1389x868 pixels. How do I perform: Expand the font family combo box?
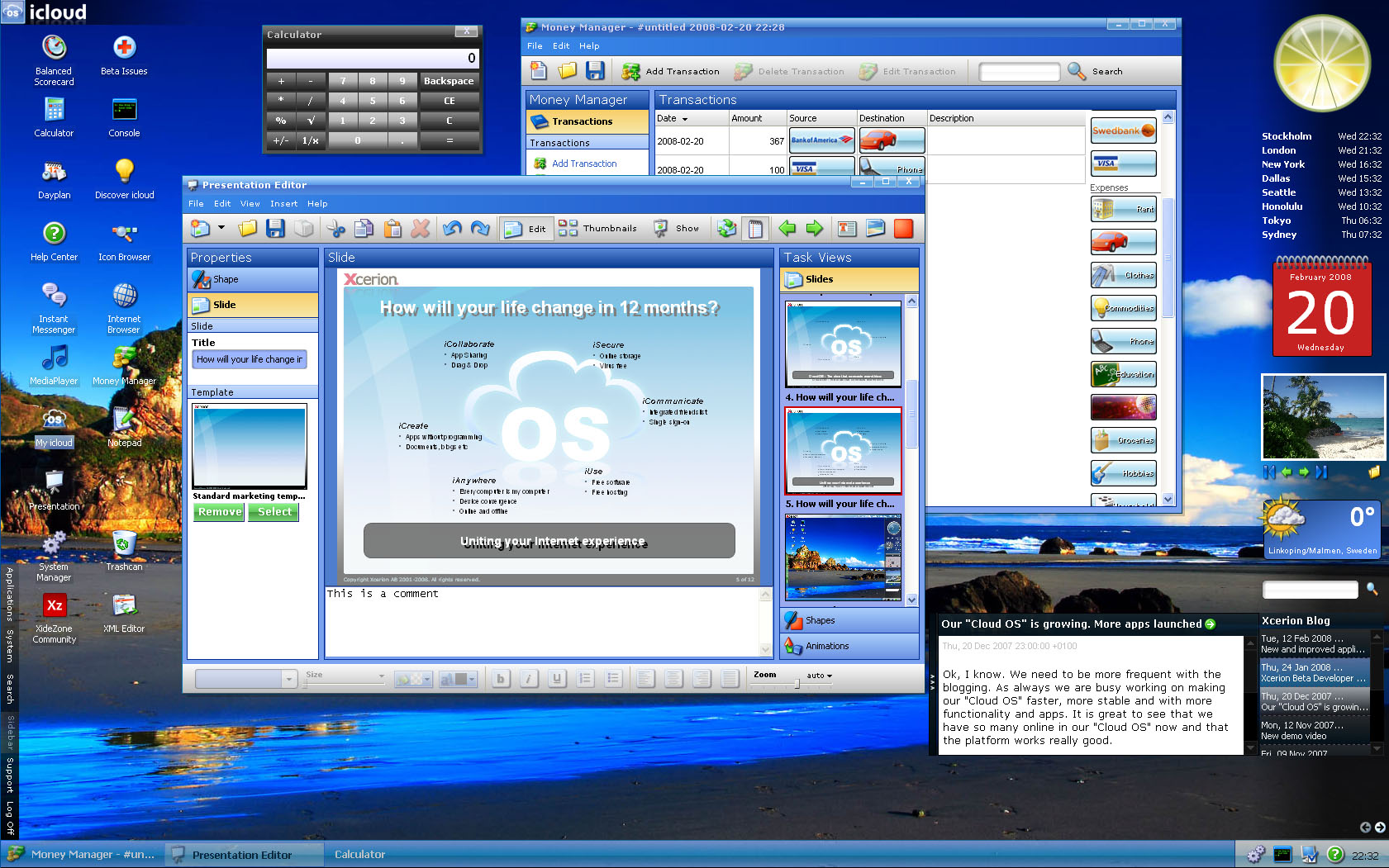pos(288,679)
